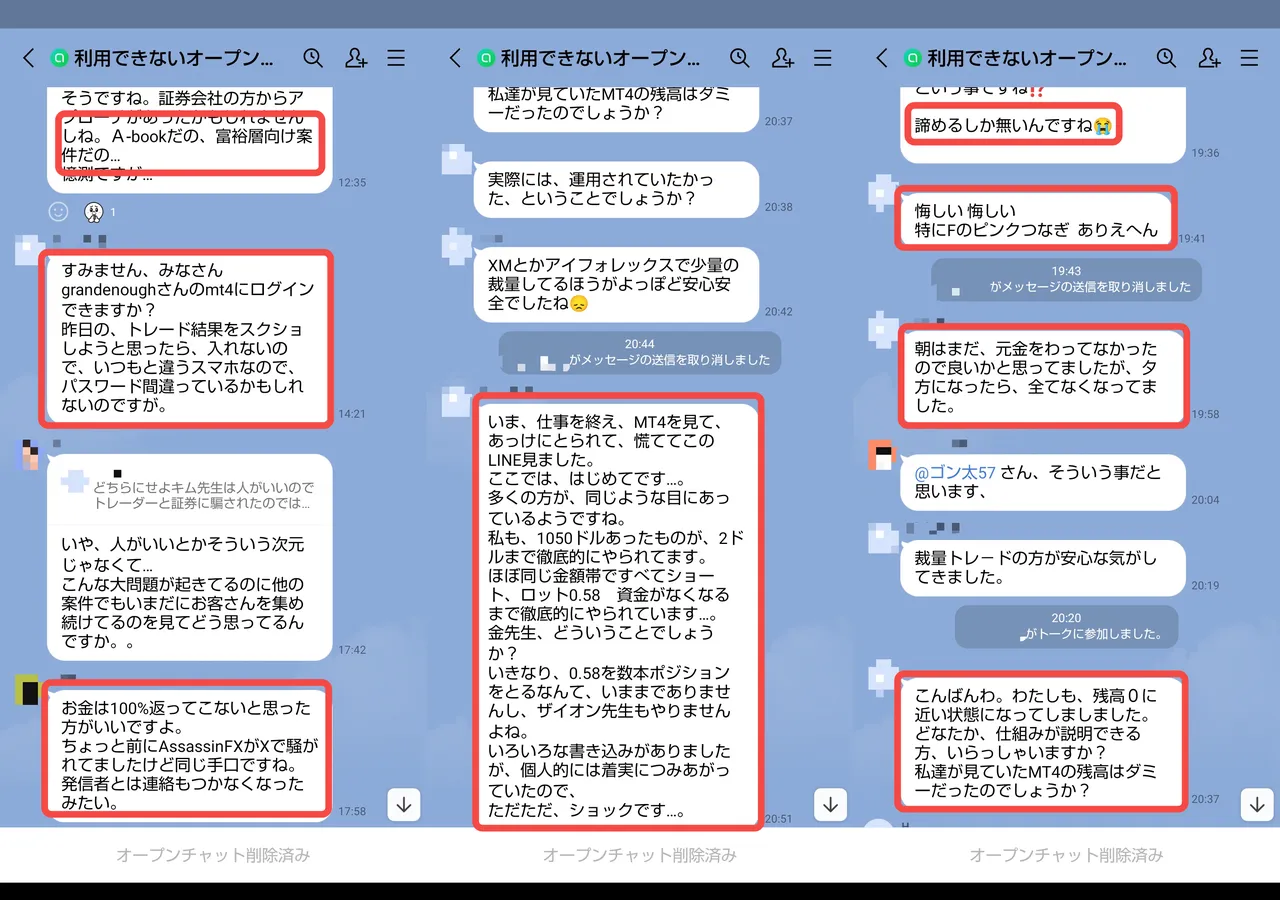1280x900 pixels.
Task: Tap the back arrow in the right screenshot
Action: (x=881, y=58)
